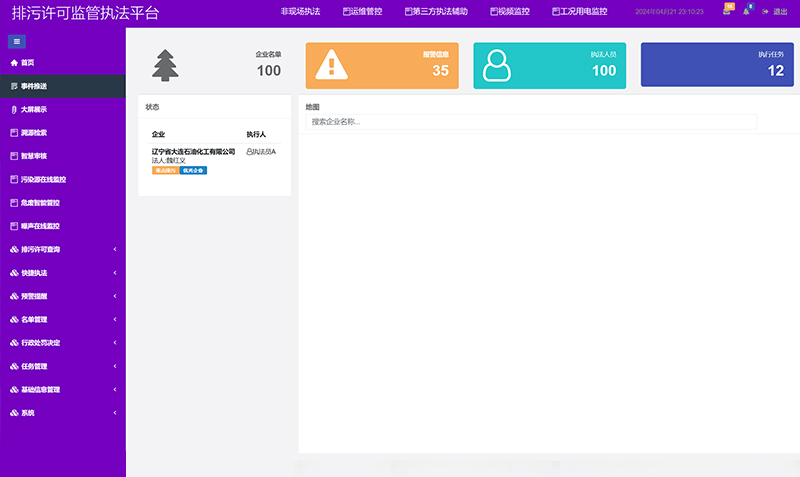Click the 地图 panel heading
Image resolution: width=800 pixels, height=477 pixels.
pos(312,107)
